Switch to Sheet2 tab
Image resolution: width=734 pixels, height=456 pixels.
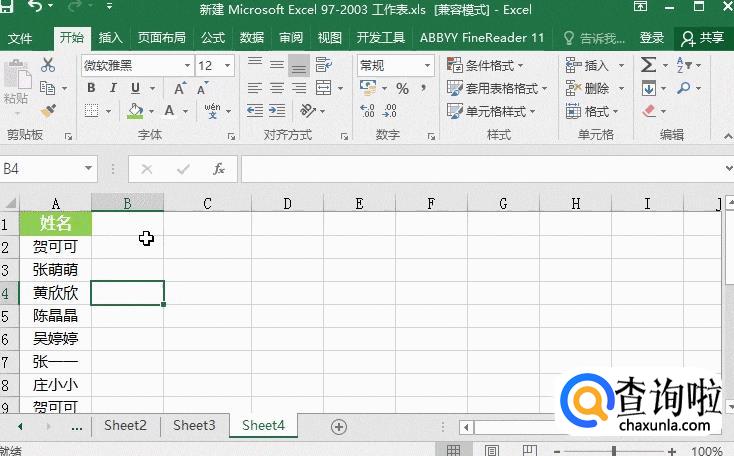(125, 425)
